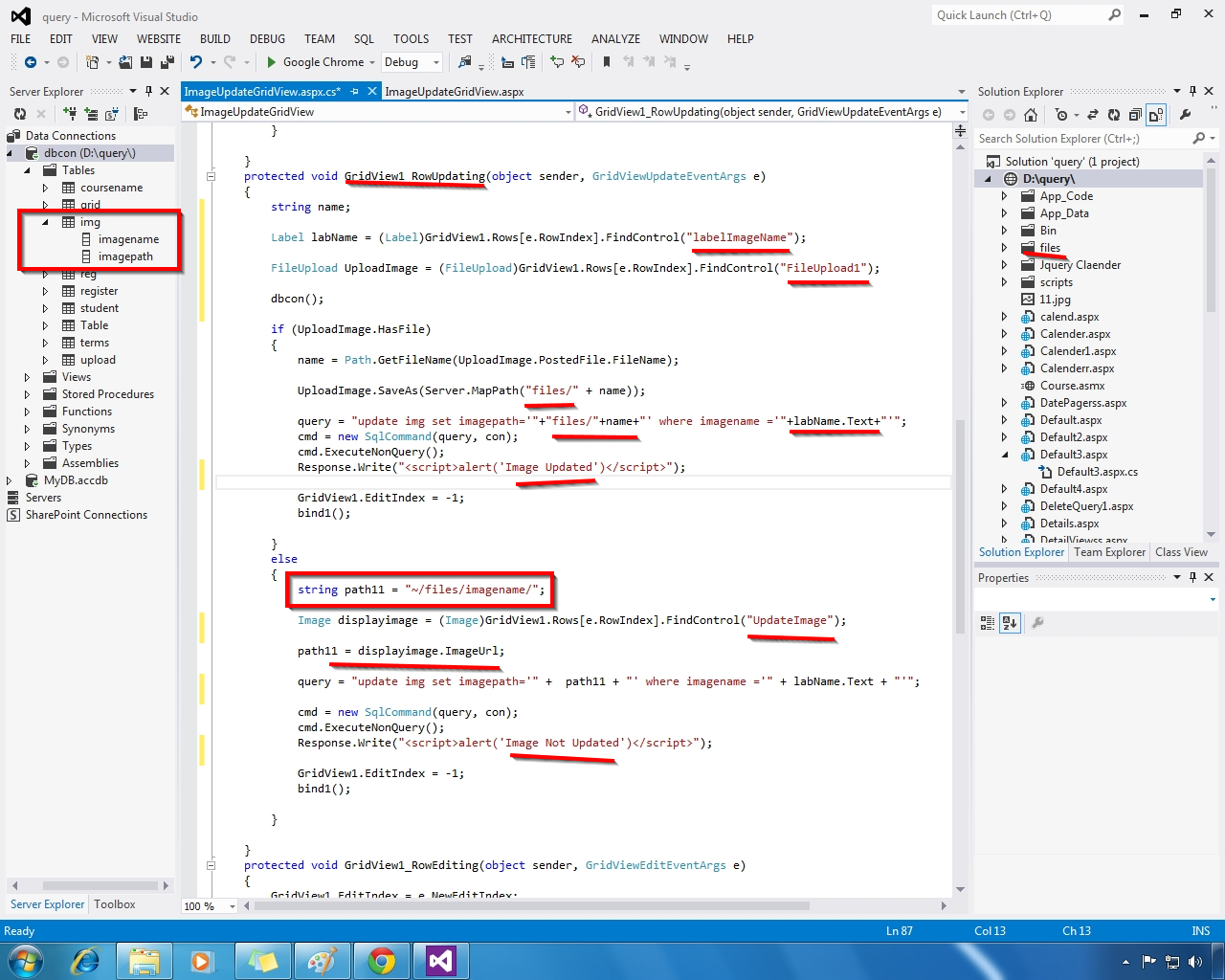This screenshot has width=1225, height=980.
Task: Toggle Preview Selected Items in Solution Explorer
Action: click(x=1154, y=113)
